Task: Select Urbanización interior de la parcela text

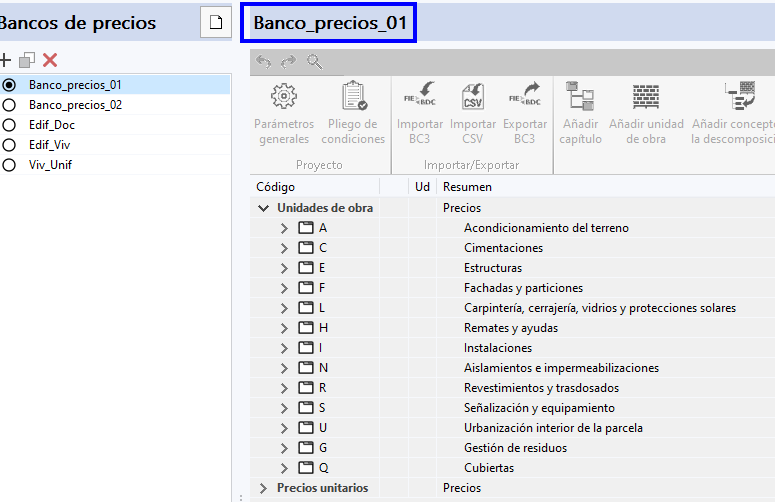Action: click(553, 428)
